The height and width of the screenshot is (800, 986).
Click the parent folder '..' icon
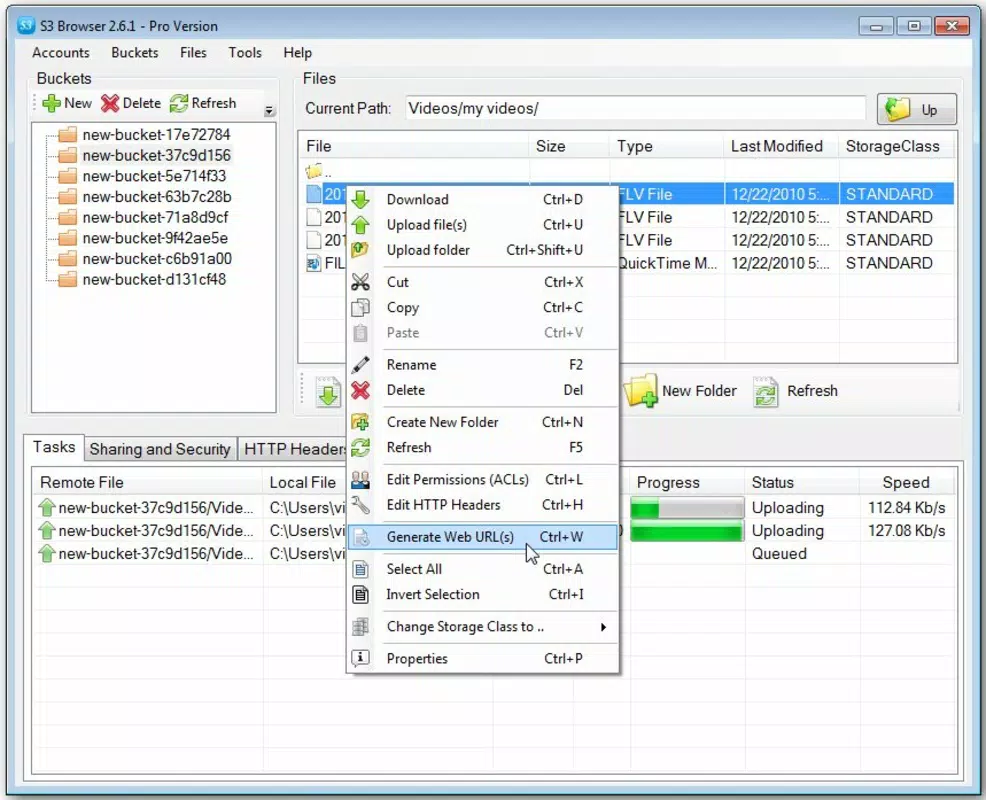click(314, 170)
